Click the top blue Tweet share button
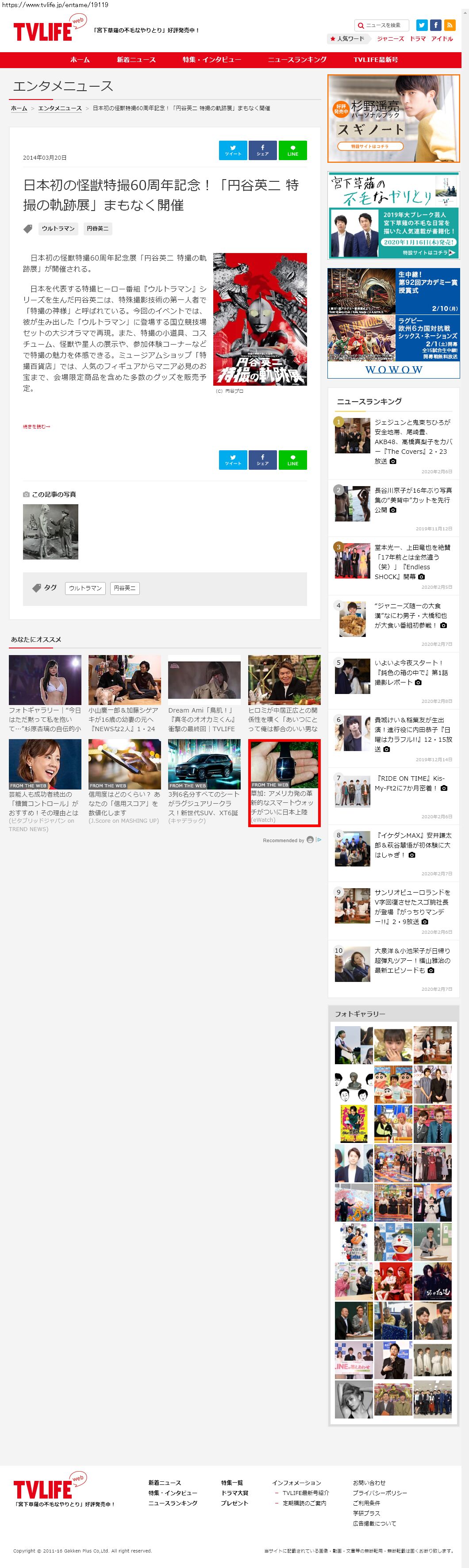The width and height of the screenshot is (469, 1568). 233,150
